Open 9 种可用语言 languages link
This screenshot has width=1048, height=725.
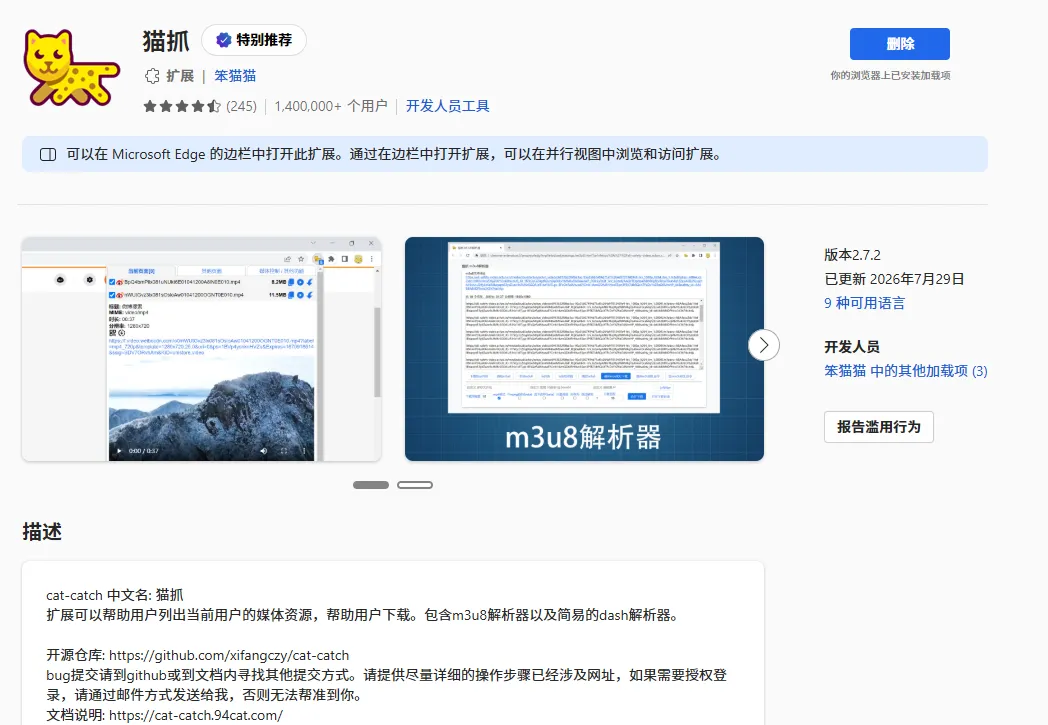(864, 303)
